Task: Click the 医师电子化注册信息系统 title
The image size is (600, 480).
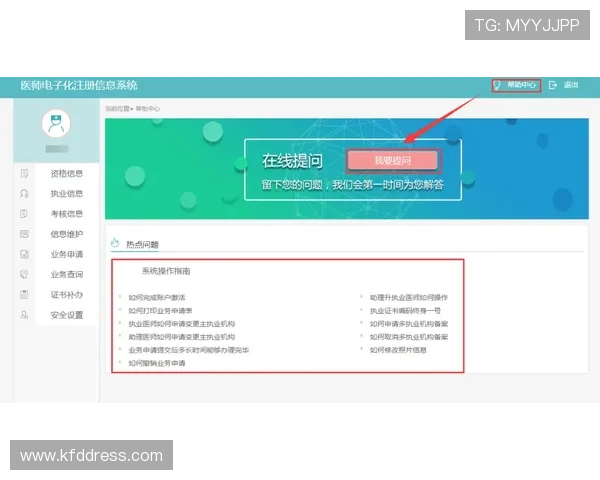Action: point(79,85)
